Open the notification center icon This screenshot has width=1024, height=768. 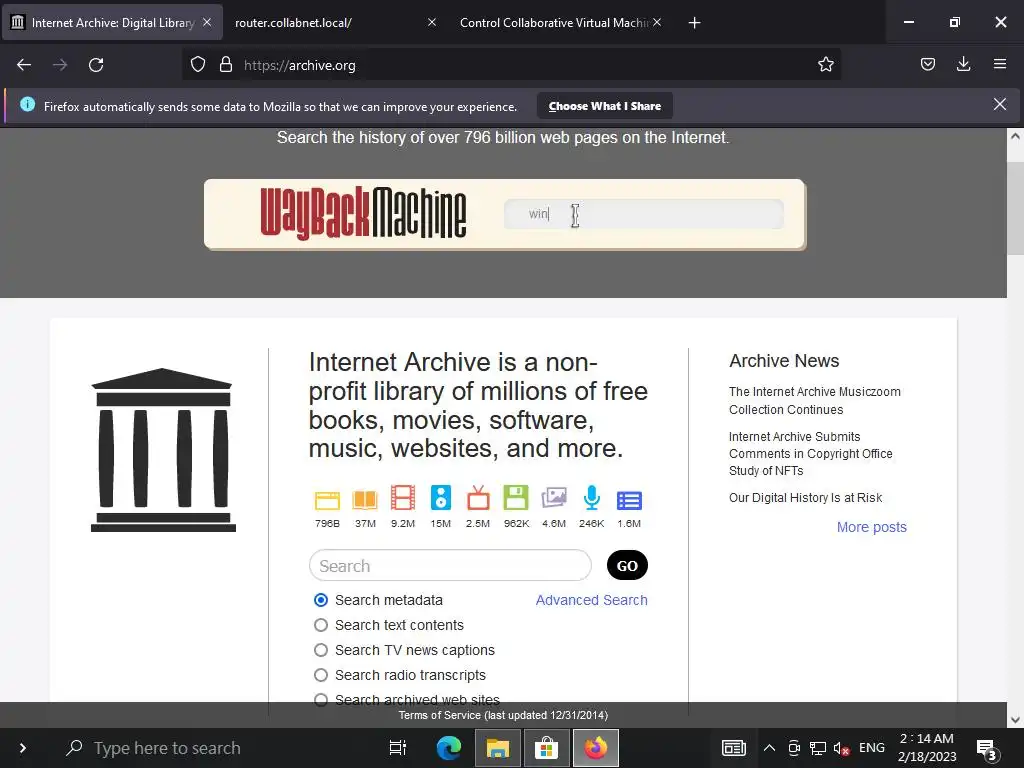987,750
